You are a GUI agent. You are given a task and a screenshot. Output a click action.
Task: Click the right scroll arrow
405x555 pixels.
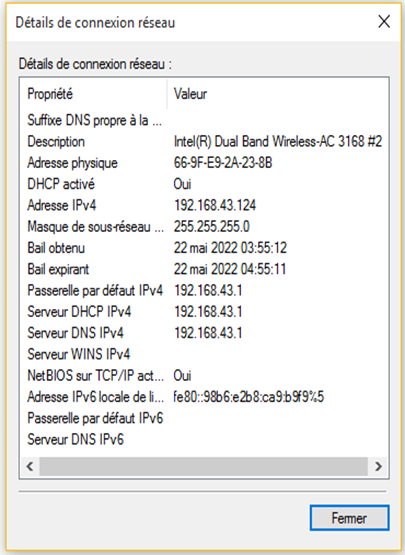(378, 466)
